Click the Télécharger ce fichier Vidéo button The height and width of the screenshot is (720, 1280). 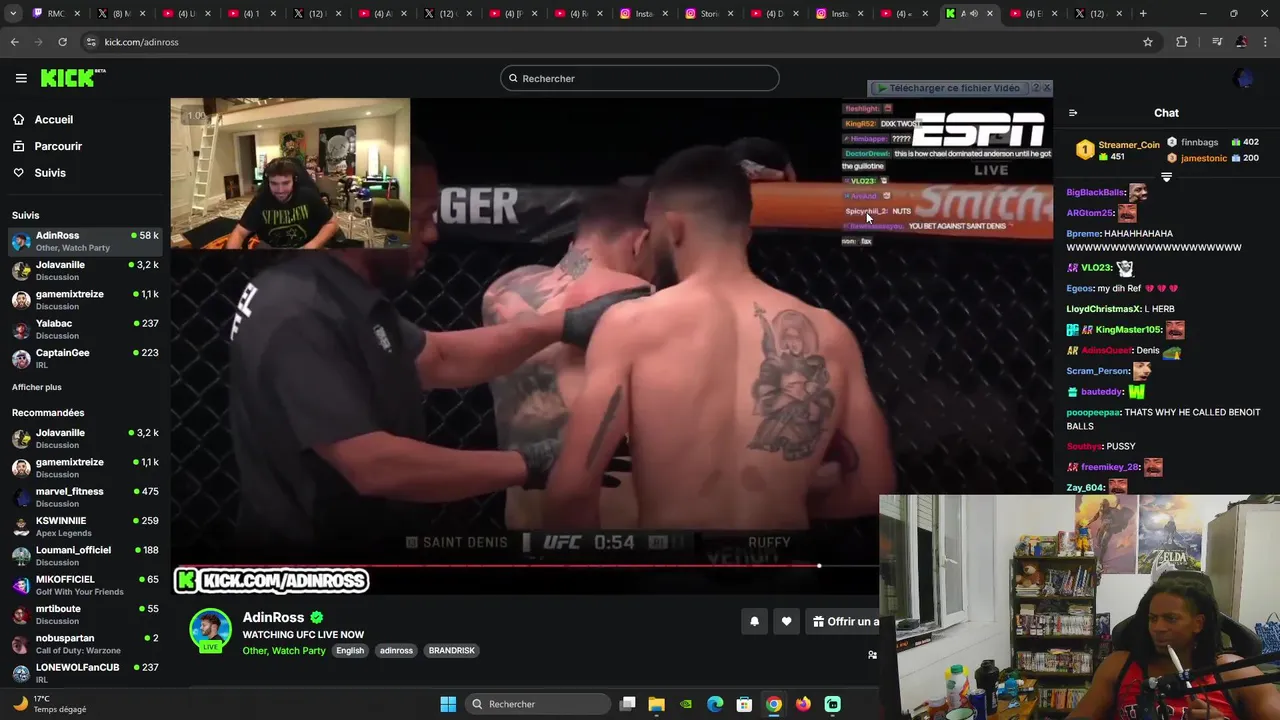pos(948,88)
